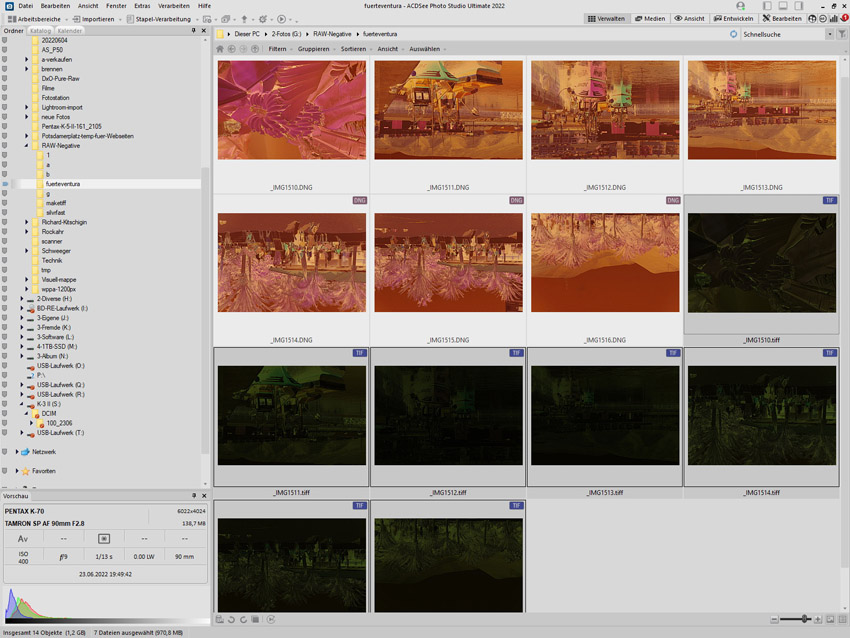
Task: Open the Filtern dropdown
Action: (278, 48)
